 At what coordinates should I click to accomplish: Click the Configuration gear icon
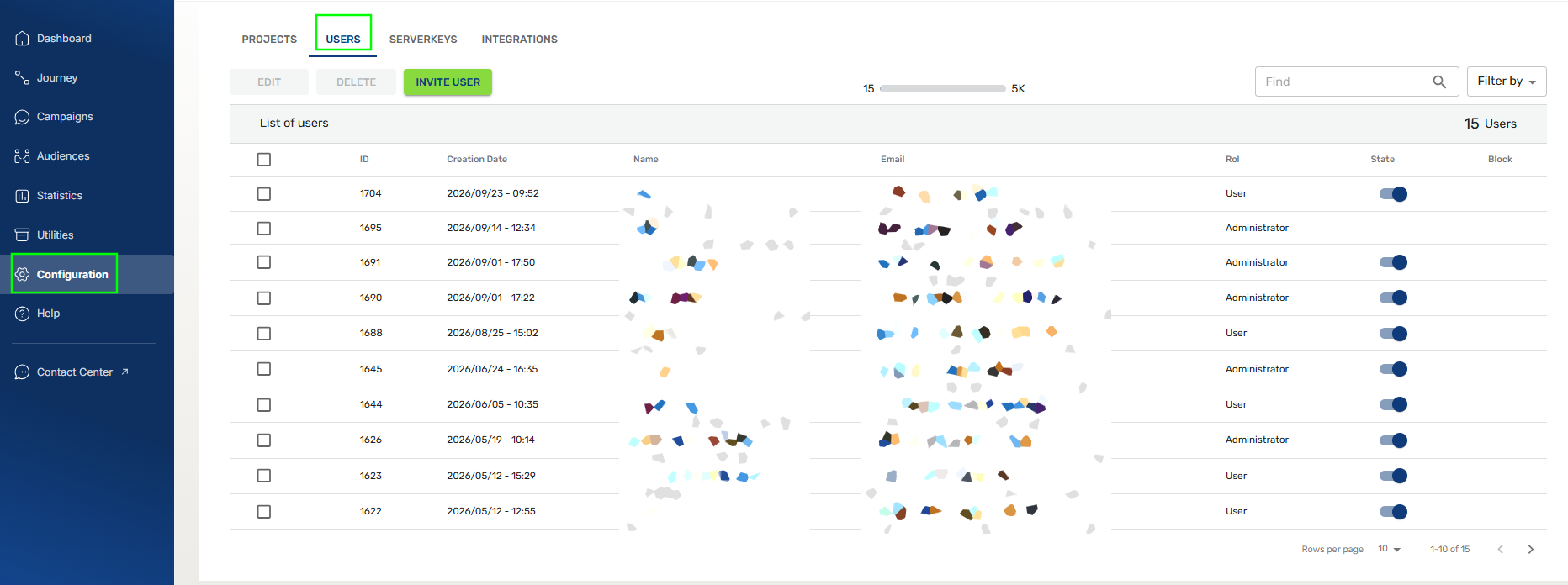(23, 274)
